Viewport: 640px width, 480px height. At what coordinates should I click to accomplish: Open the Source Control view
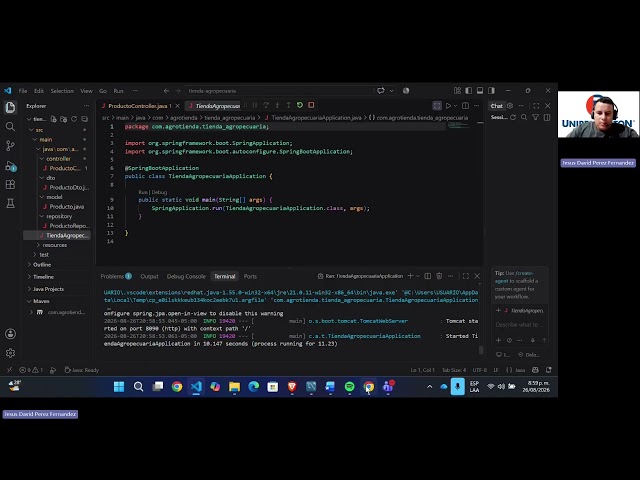10,146
